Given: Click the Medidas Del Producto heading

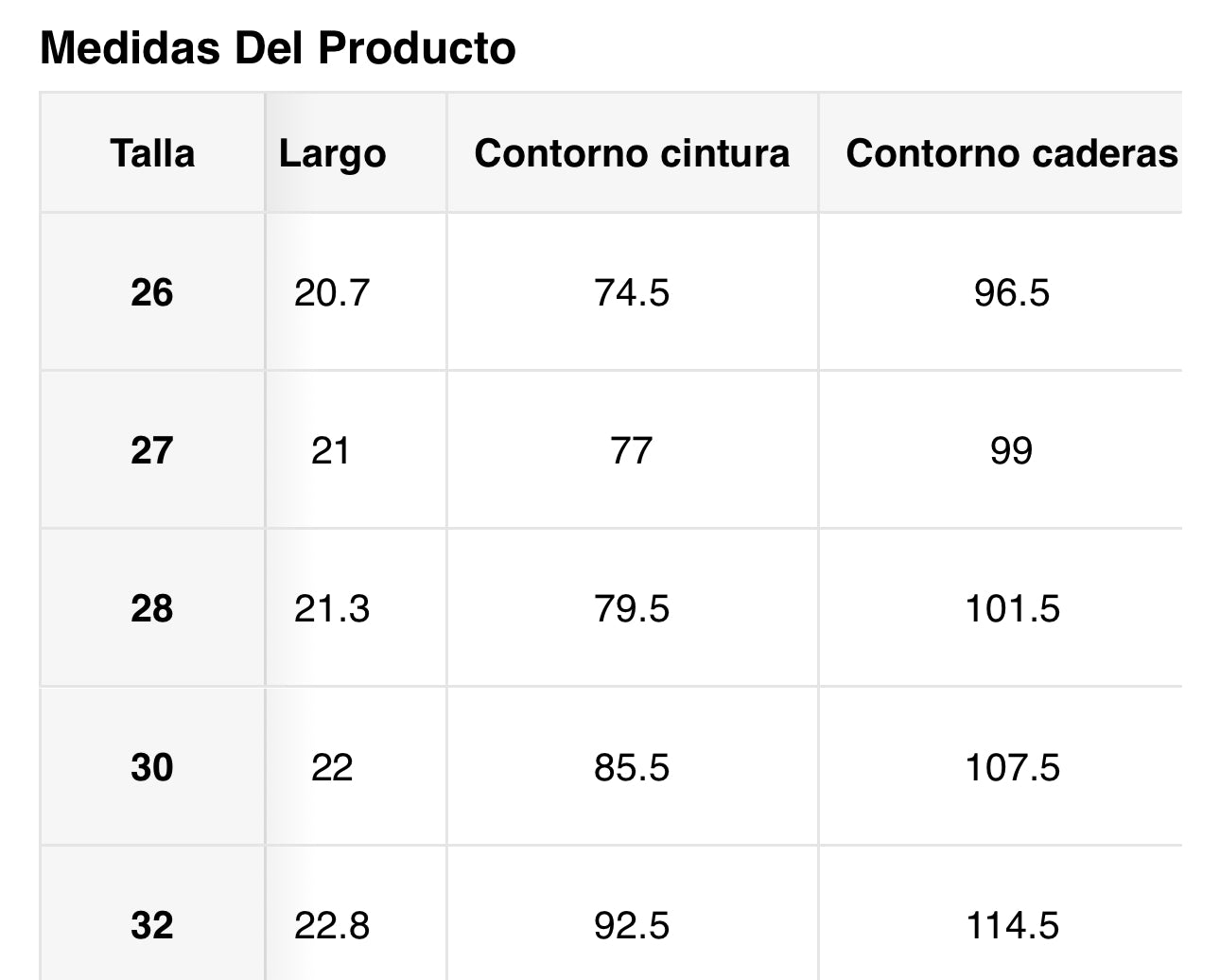Looking at the screenshot, I should point(278,48).
